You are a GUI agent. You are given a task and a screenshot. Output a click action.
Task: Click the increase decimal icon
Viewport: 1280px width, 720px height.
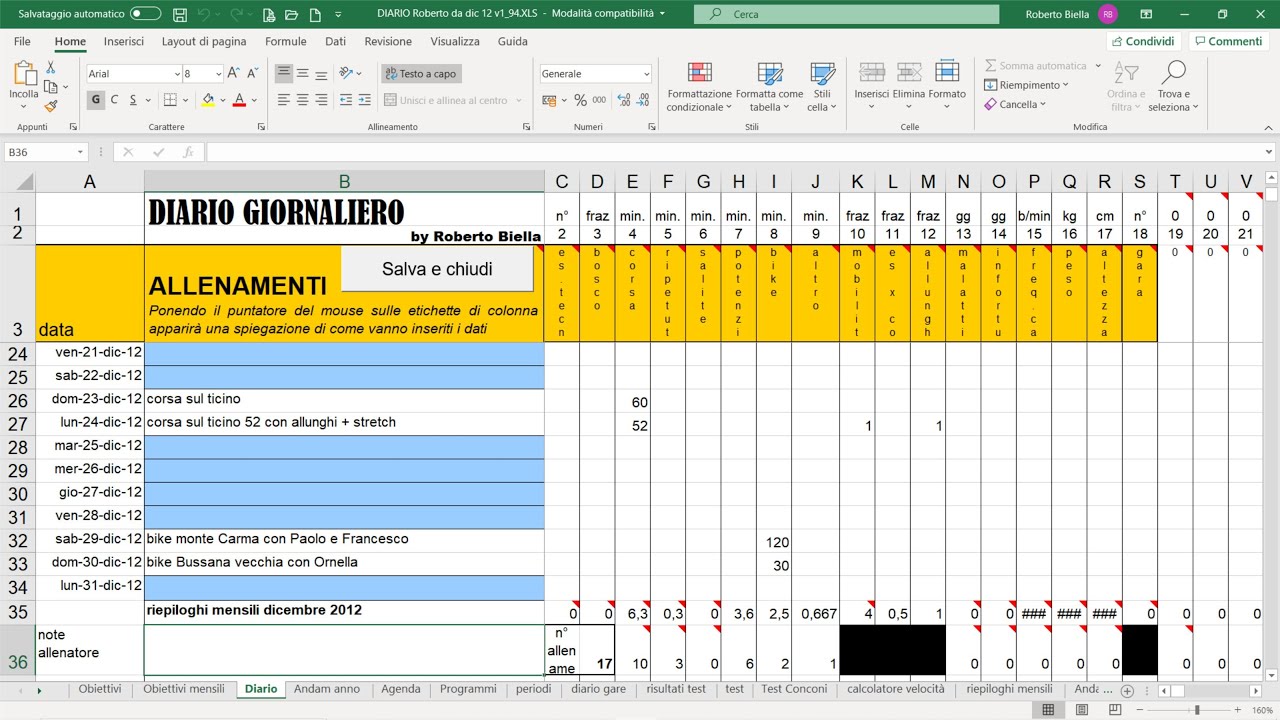point(623,100)
